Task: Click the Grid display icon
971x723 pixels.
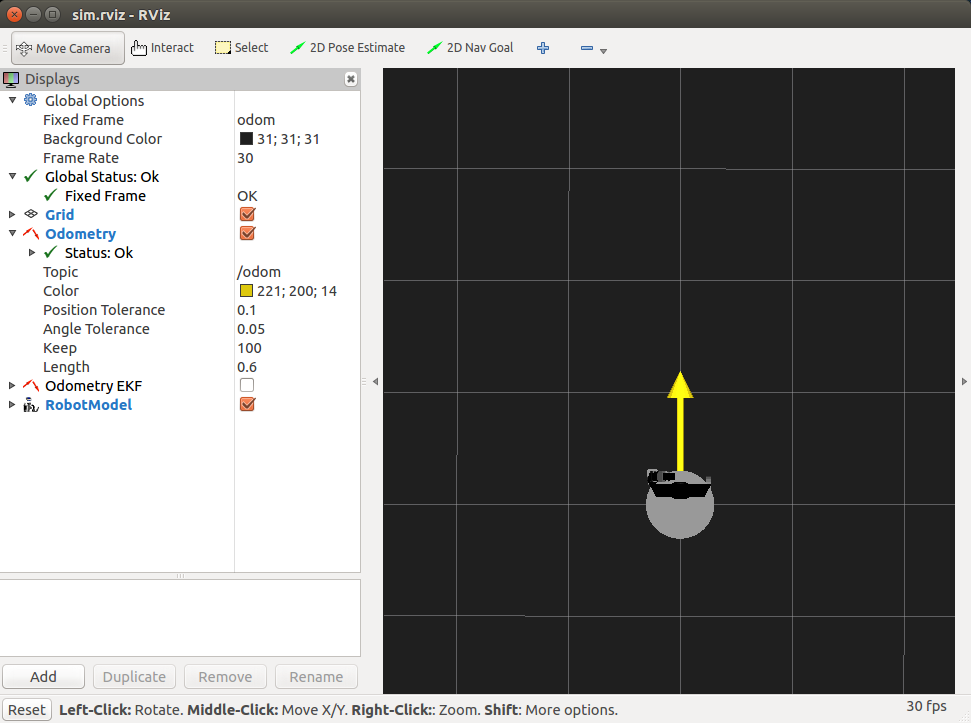Action: click(31, 214)
